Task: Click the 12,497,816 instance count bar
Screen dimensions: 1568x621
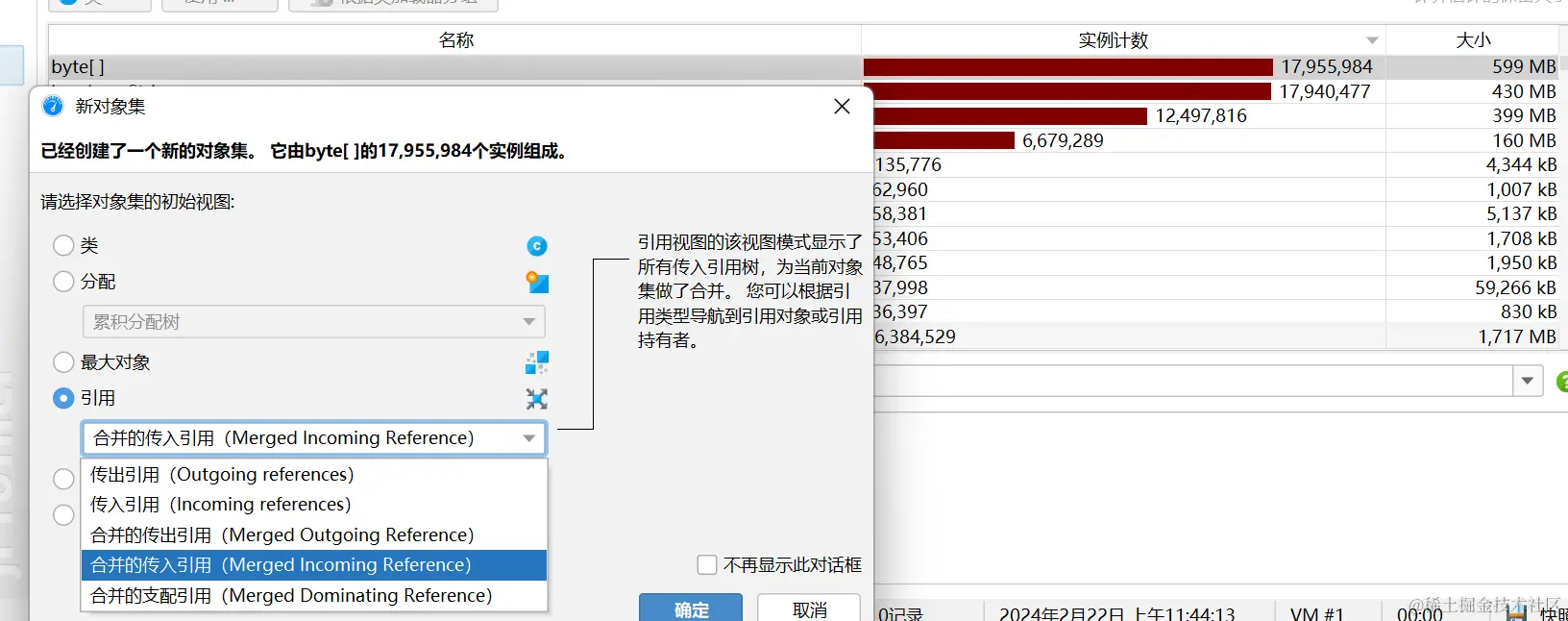Action: (1010, 116)
